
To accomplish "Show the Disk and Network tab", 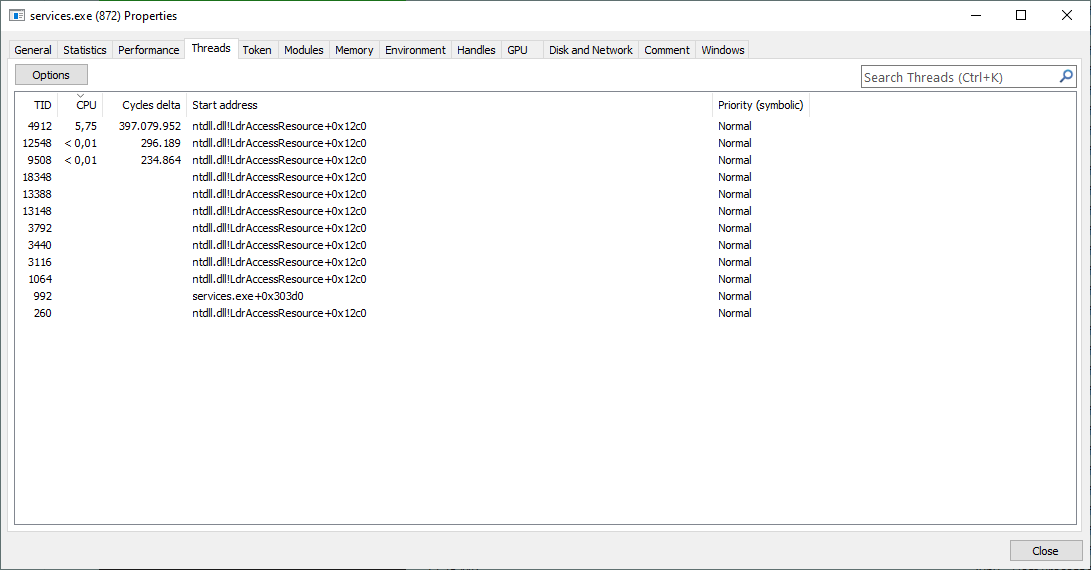I will coord(591,50).
